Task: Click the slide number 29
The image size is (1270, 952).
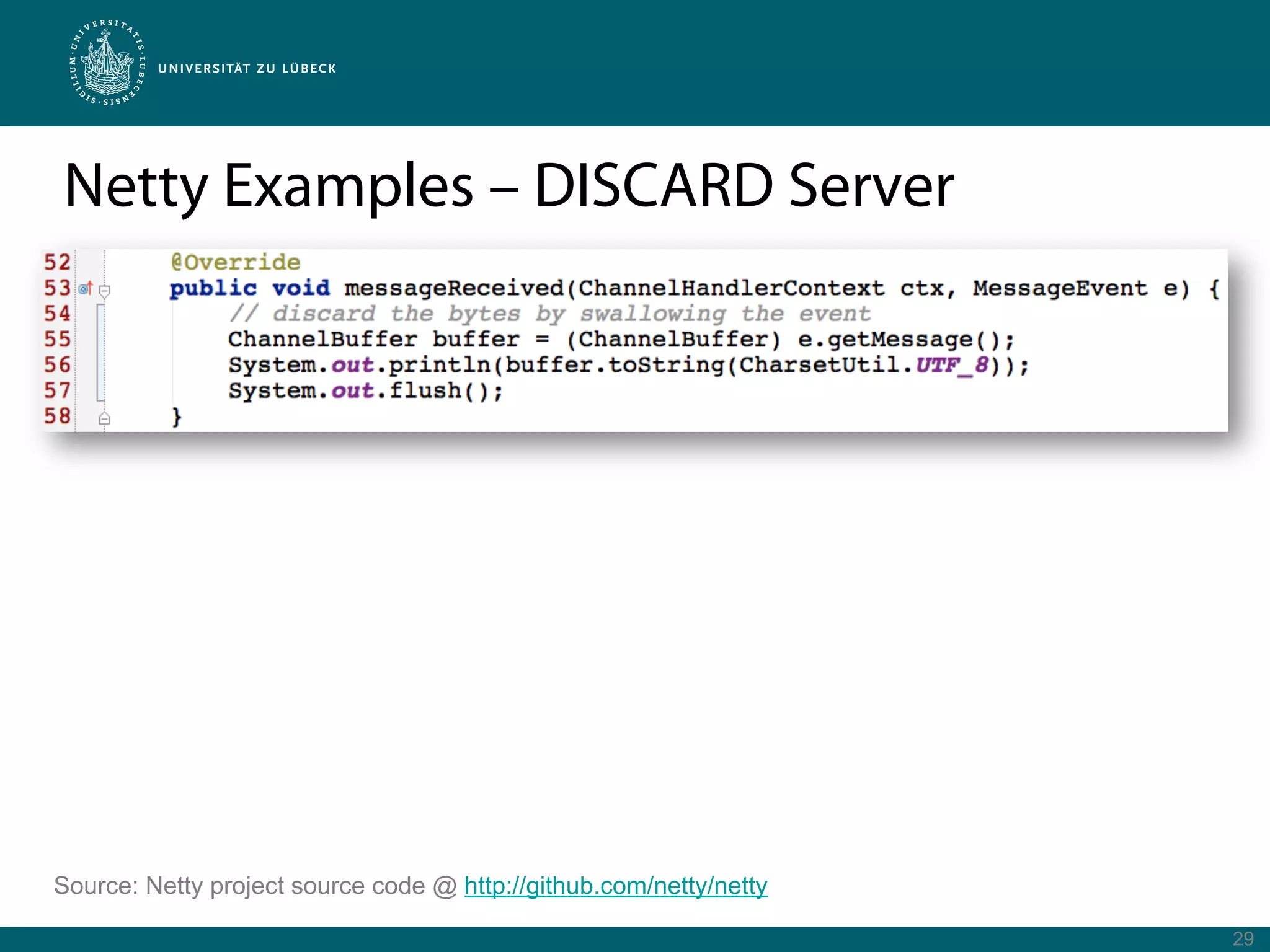Action: (1243, 938)
